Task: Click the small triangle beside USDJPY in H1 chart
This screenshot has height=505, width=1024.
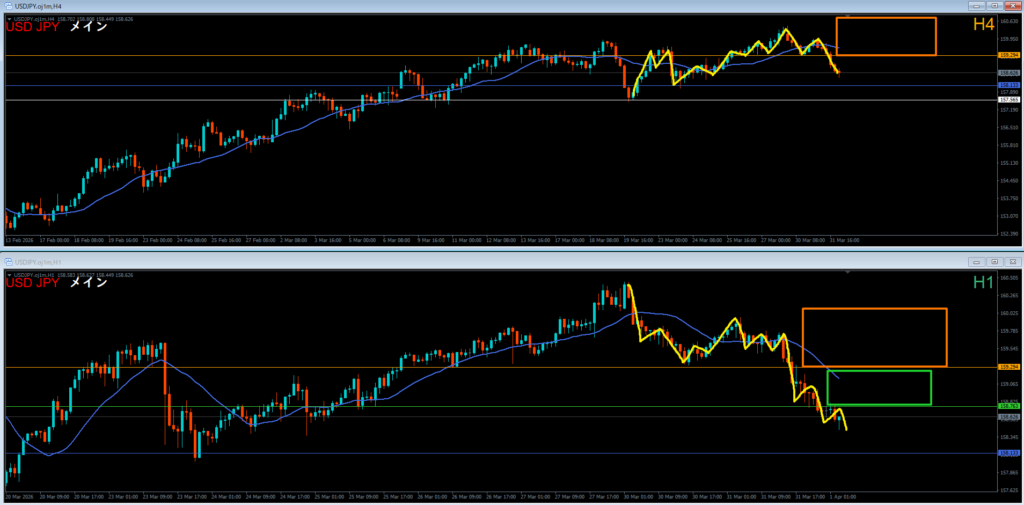Action: 9,271
